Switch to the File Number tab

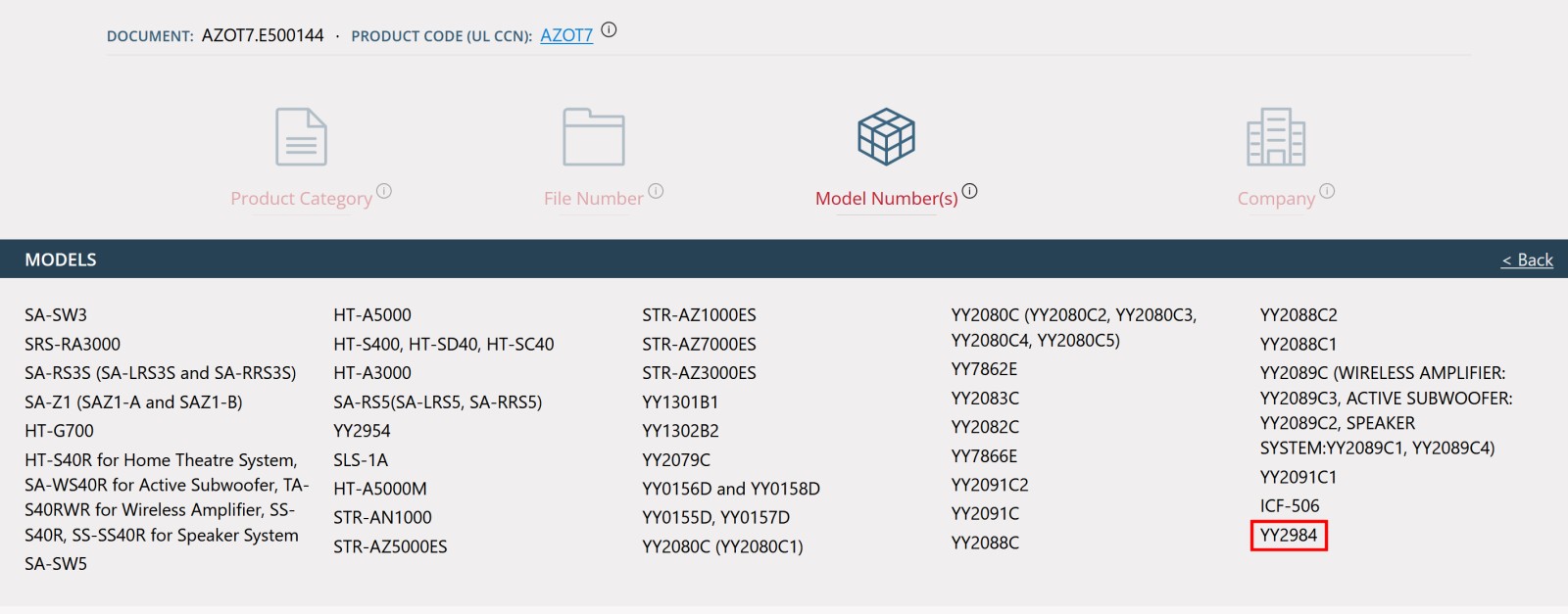click(x=593, y=199)
